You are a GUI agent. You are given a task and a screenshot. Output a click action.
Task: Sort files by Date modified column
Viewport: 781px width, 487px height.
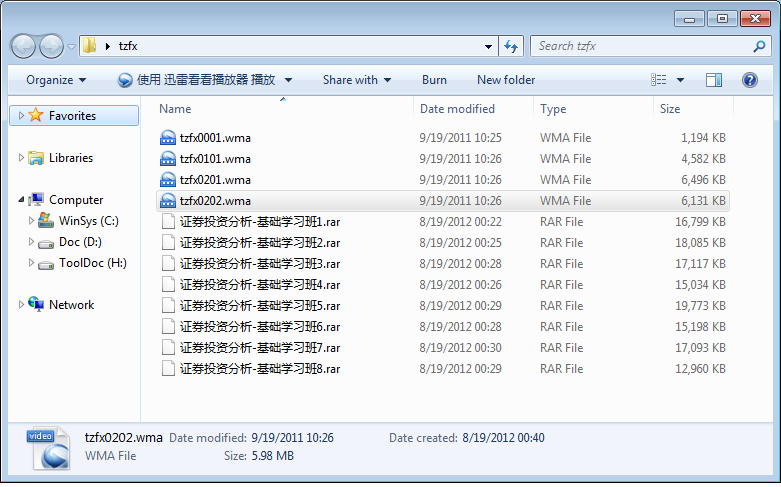pos(457,109)
